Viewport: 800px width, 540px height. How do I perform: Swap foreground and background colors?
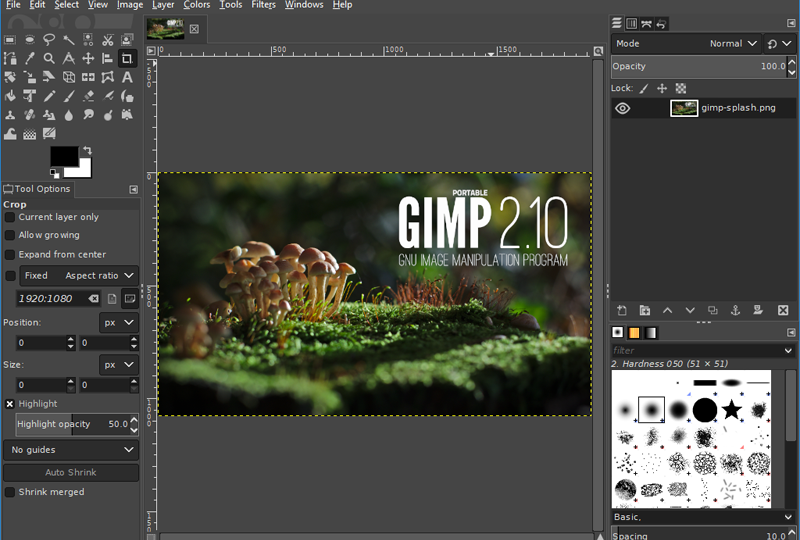(88, 151)
